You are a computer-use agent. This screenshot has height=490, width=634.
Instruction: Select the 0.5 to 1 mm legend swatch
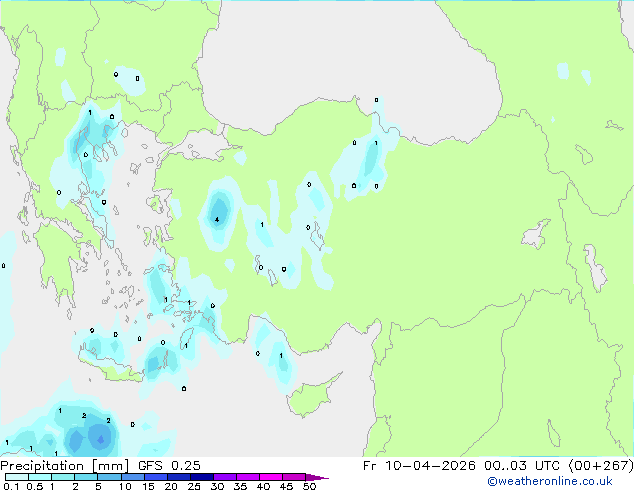tap(40, 477)
